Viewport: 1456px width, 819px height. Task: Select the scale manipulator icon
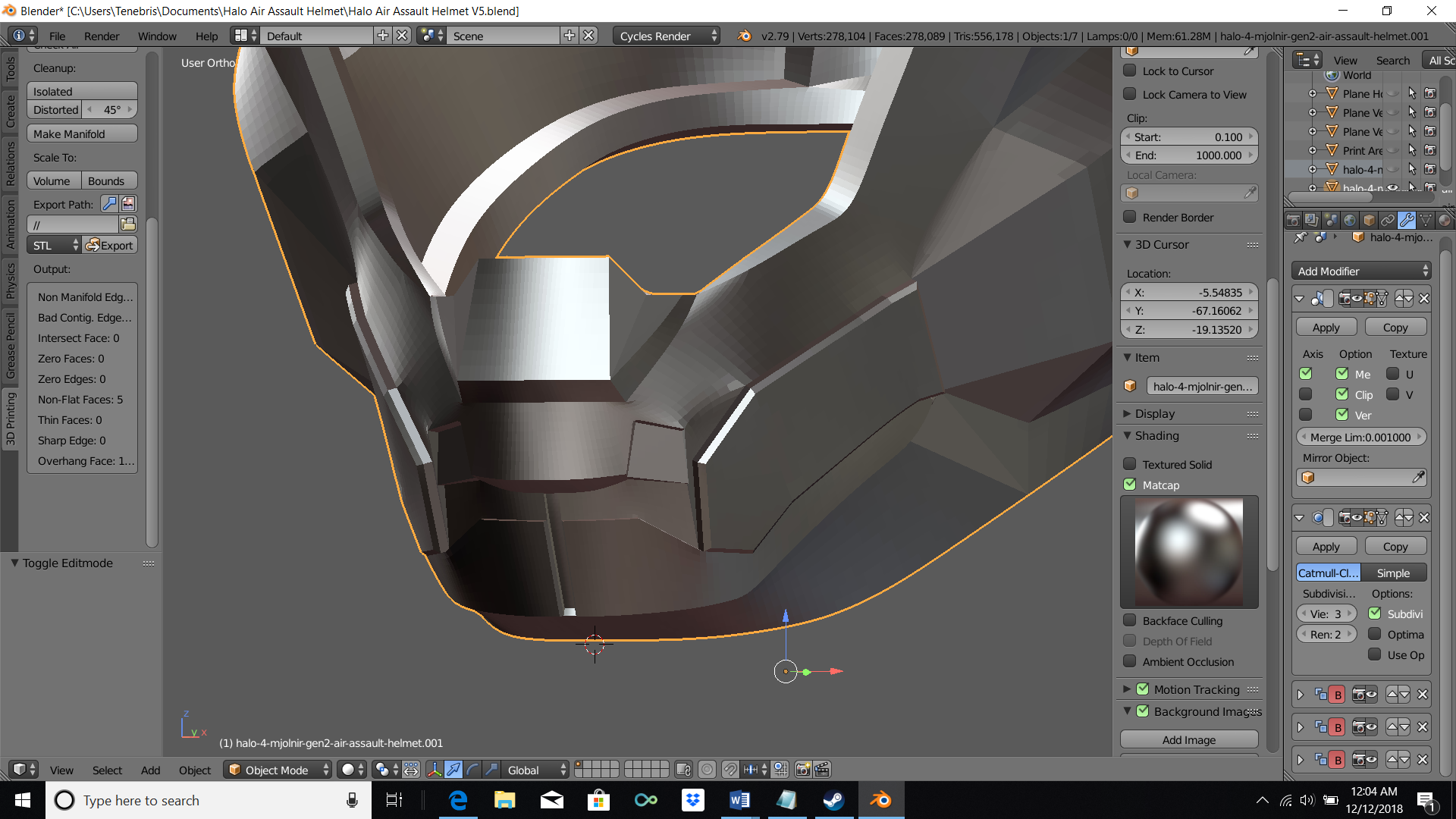pyautogui.click(x=491, y=770)
